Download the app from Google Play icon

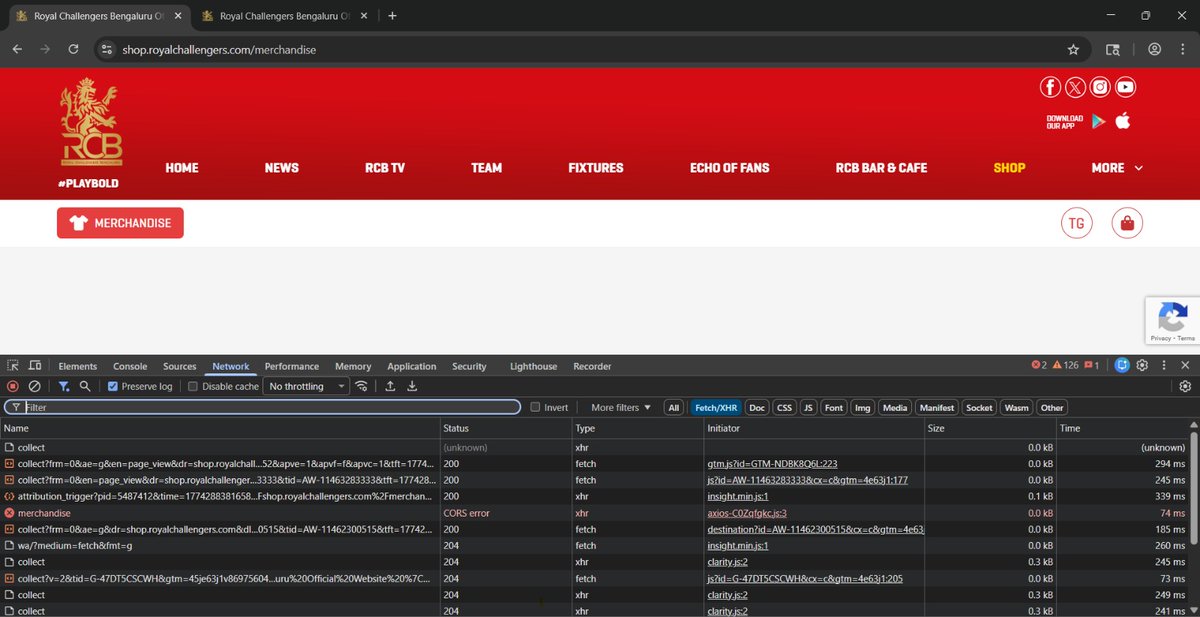pos(1098,121)
